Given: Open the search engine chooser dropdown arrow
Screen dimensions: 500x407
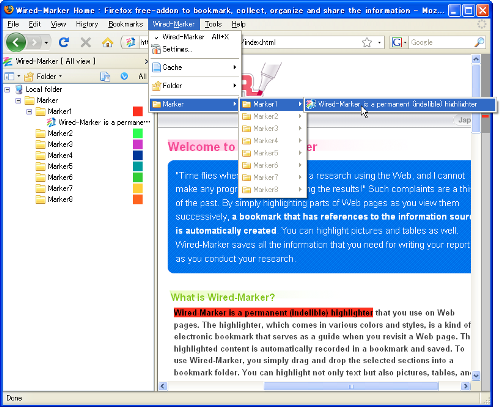Looking at the screenshot, I should (x=405, y=42).
